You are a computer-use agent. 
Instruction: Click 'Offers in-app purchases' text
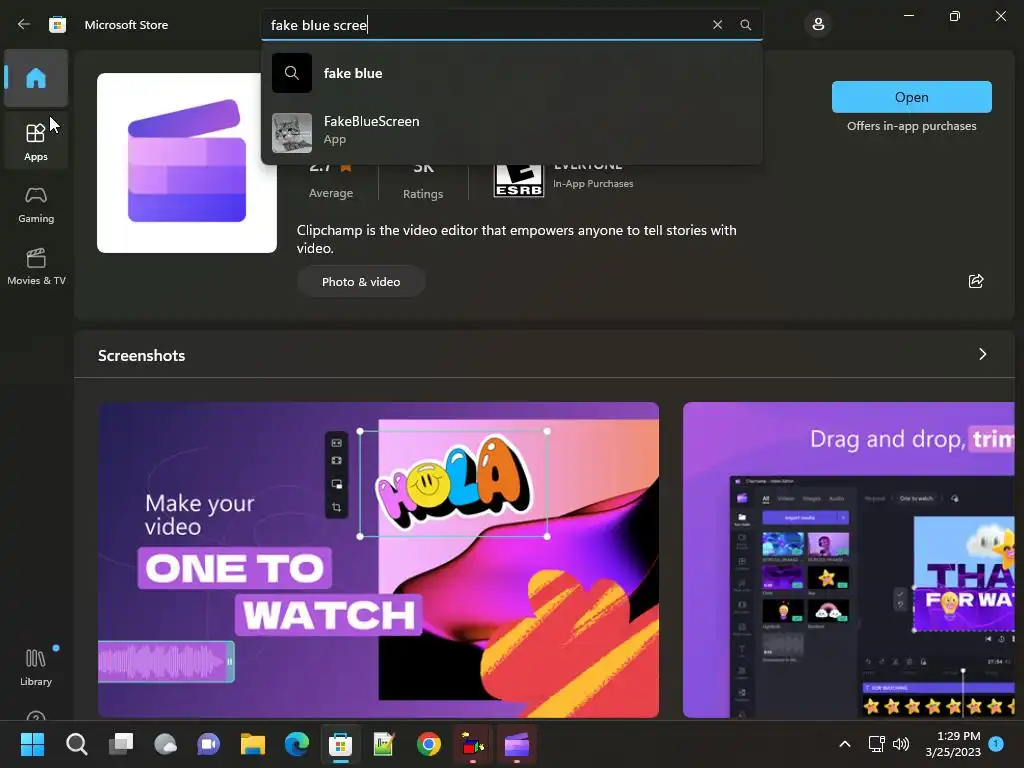pos(912,126)
